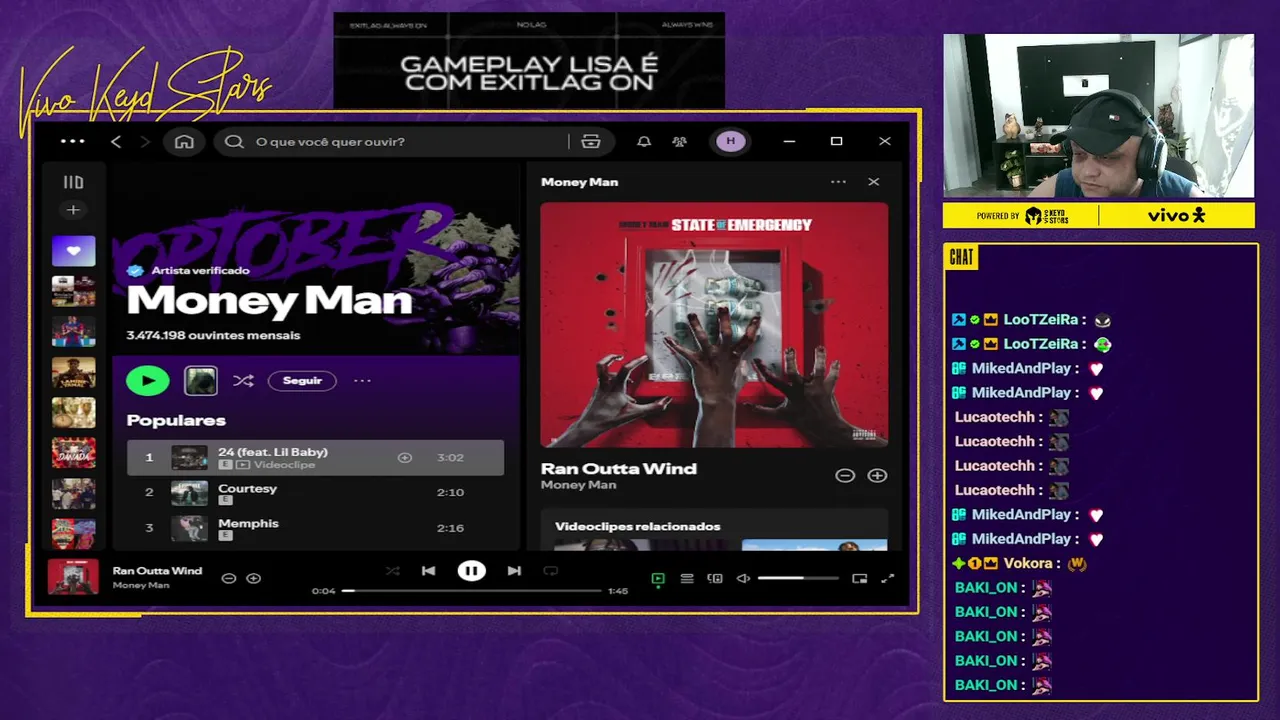Open the artist pick thumbnail beside play

pyautogui.click(x=201, y=380)
